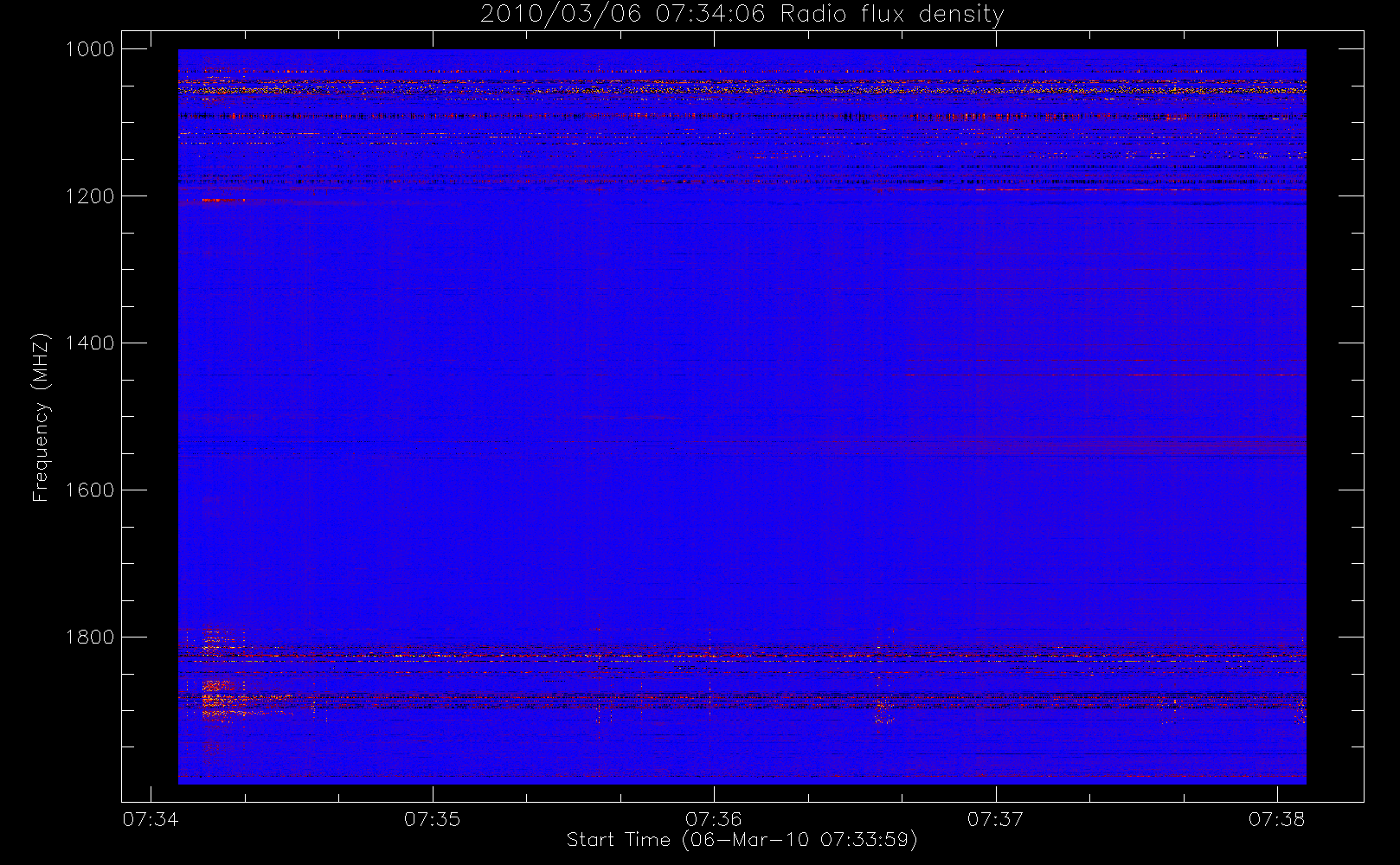Screen dimensions: 1400x865
Task: Click the 07:35 time tick label
Action: coord(432,819)
